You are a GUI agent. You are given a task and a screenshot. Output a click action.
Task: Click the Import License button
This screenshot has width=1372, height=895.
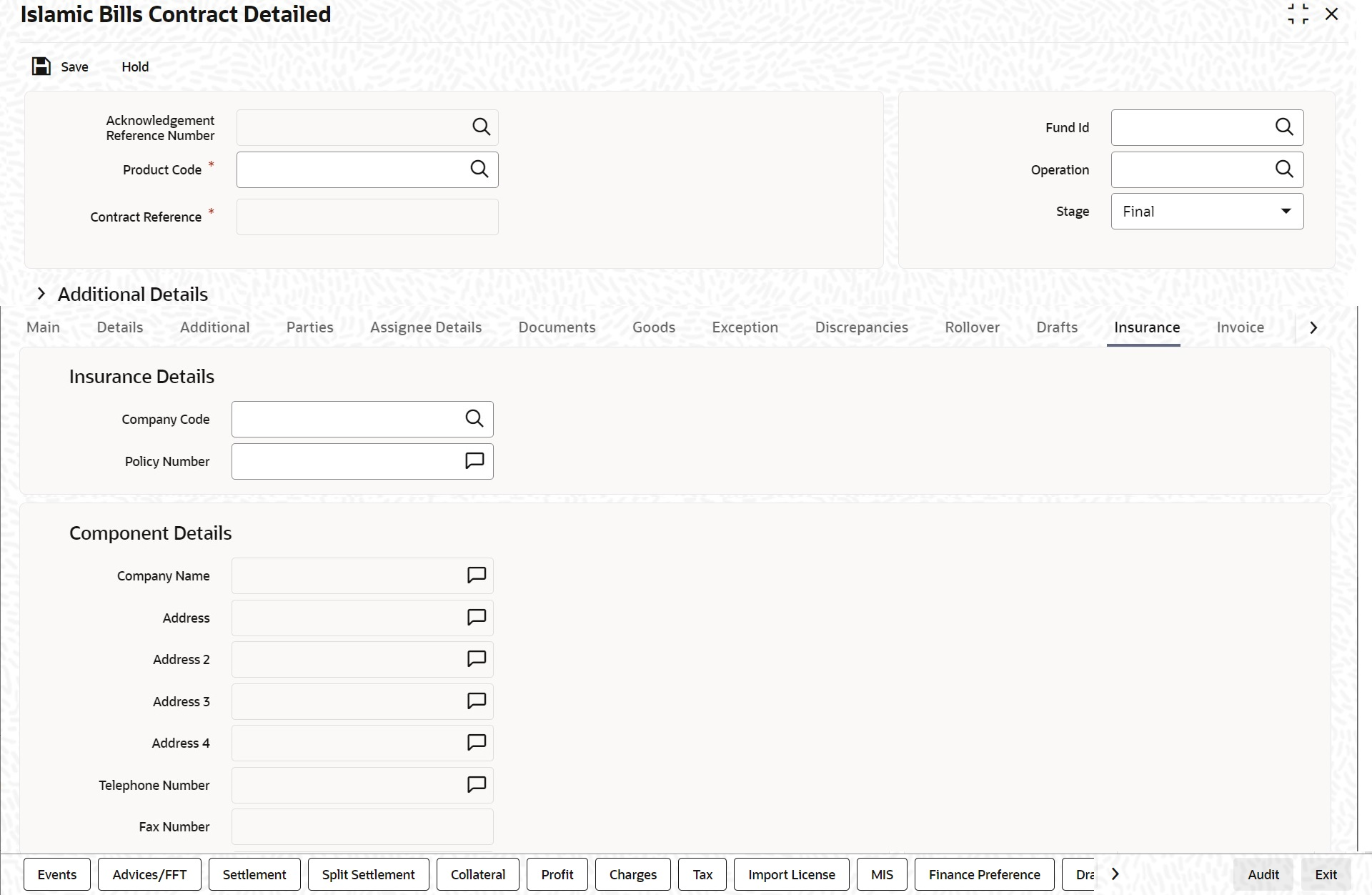coord(791,874)
